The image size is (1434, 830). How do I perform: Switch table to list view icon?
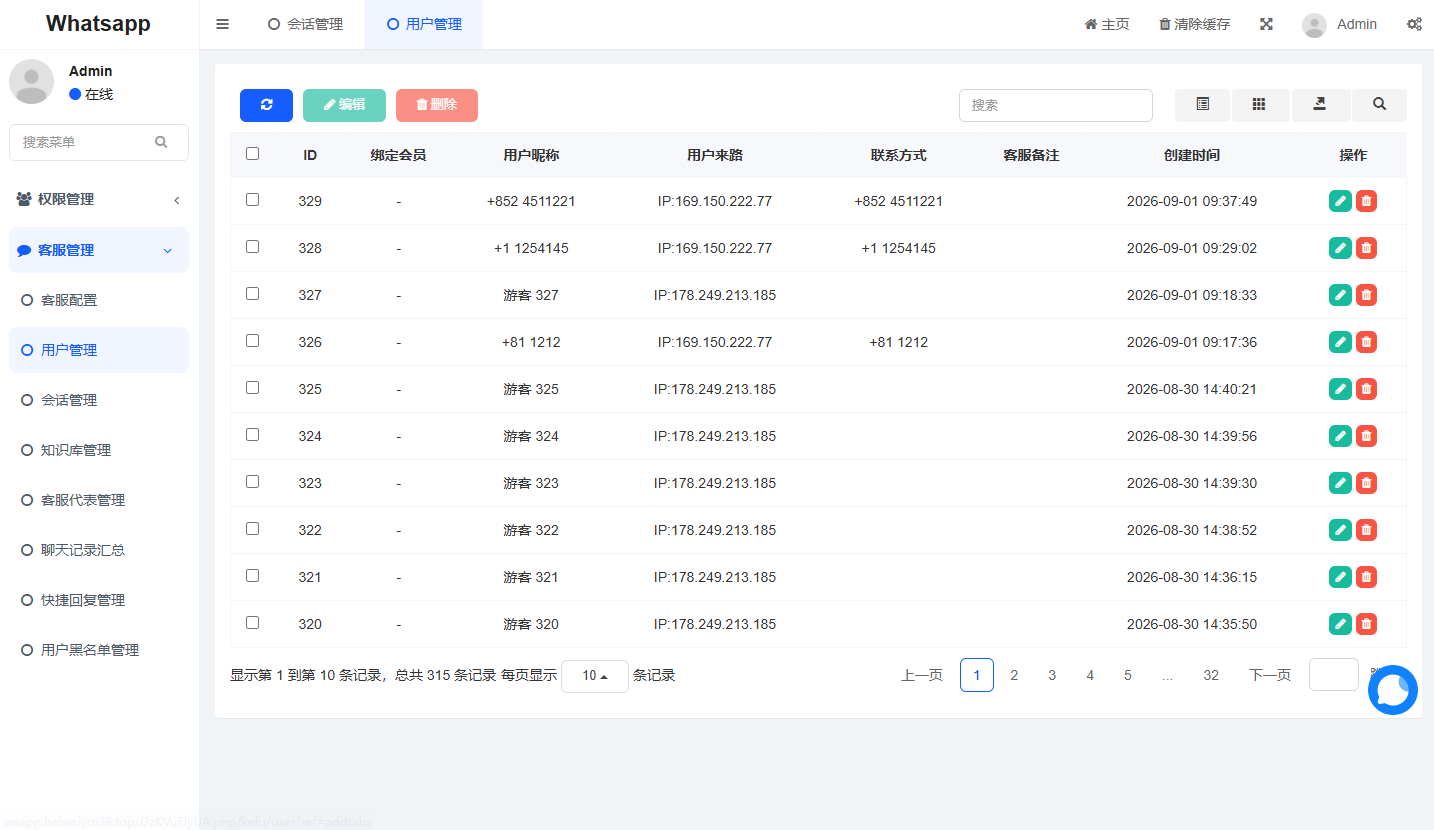1203,105
